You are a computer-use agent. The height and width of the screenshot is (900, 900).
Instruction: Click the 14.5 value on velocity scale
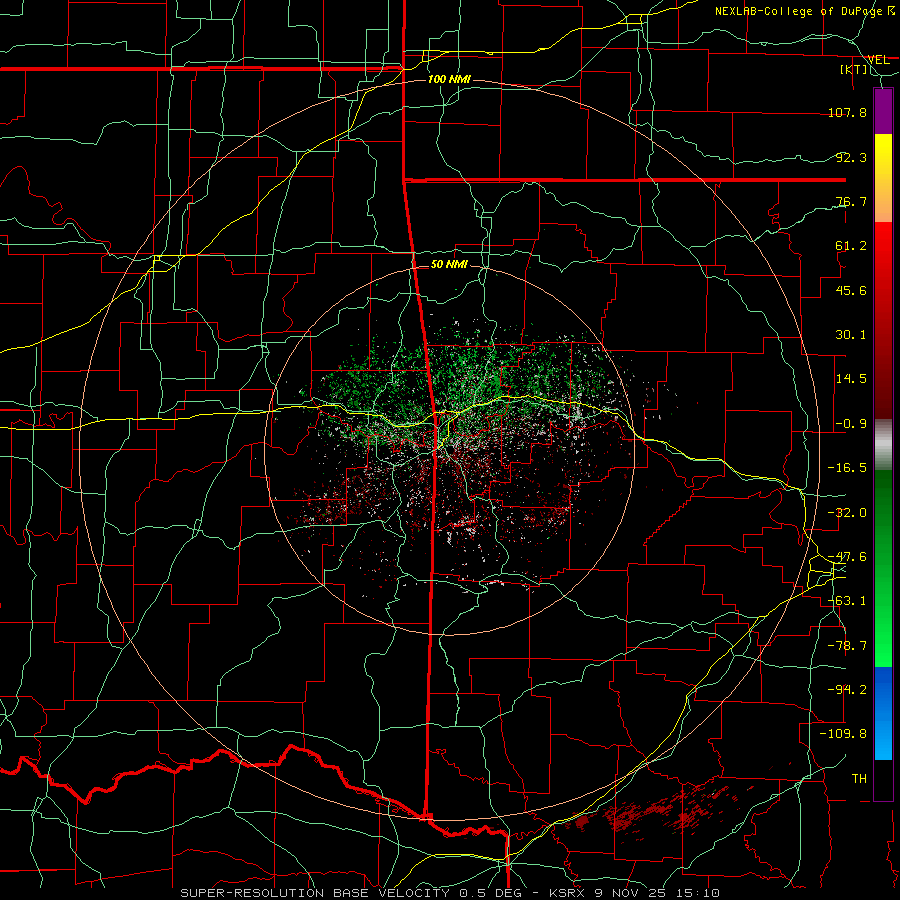(x=851, y=379)
